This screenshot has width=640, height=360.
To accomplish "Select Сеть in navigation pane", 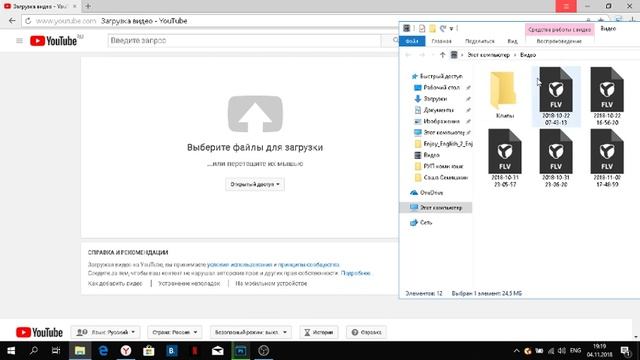I will [x=421, y=222].
